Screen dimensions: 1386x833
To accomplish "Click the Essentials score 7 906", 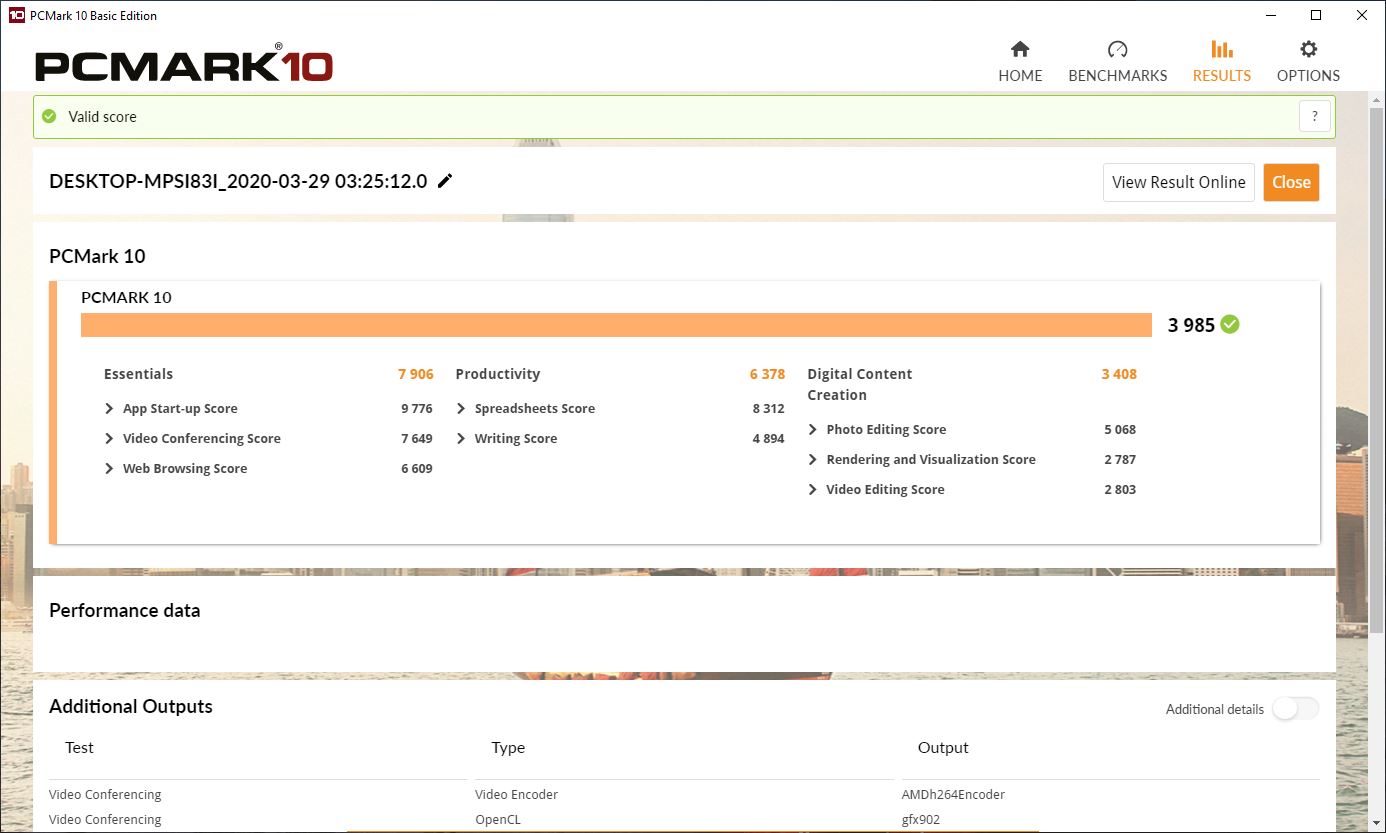I will point(416,374).
